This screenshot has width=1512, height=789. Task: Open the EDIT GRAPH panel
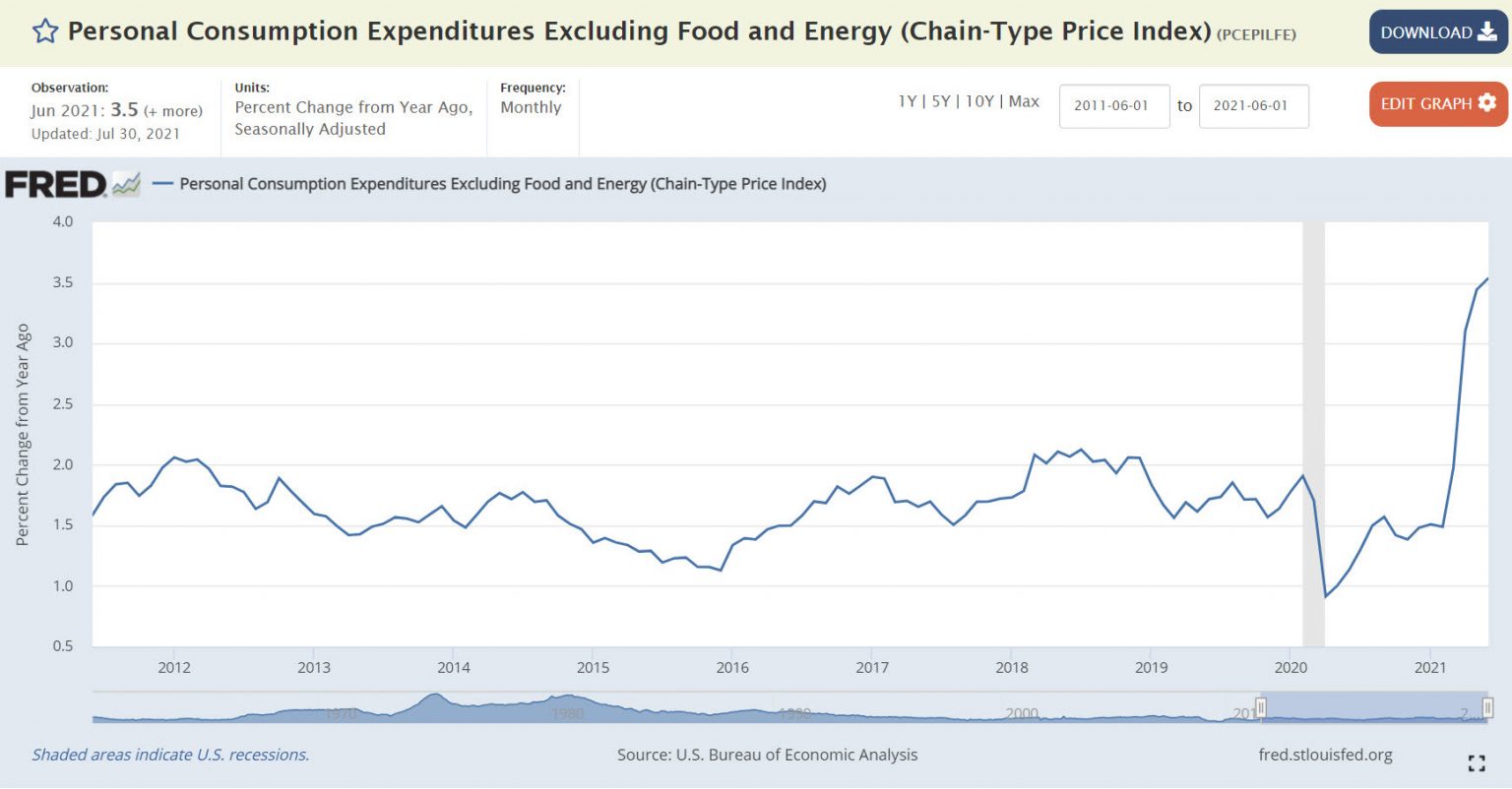(x=1437, y=103)
